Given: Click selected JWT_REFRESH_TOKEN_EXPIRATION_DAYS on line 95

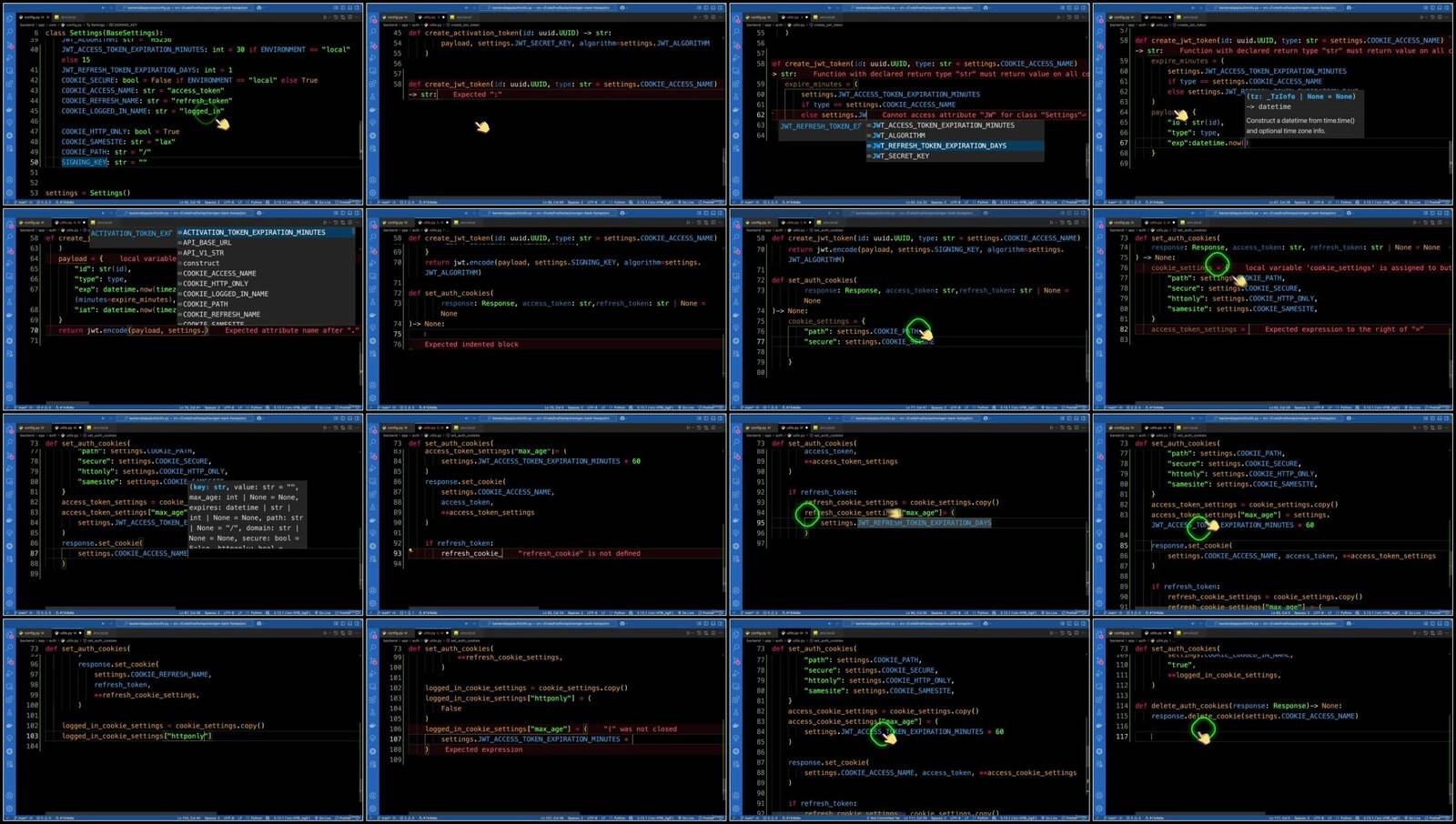Looking at the screenshot, I should click(x=924, y=523).
